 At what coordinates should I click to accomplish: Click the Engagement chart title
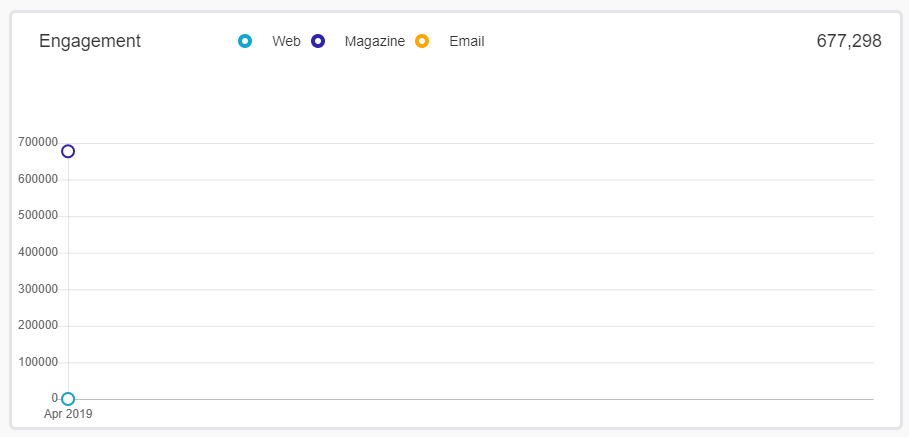tap(90, 41)
